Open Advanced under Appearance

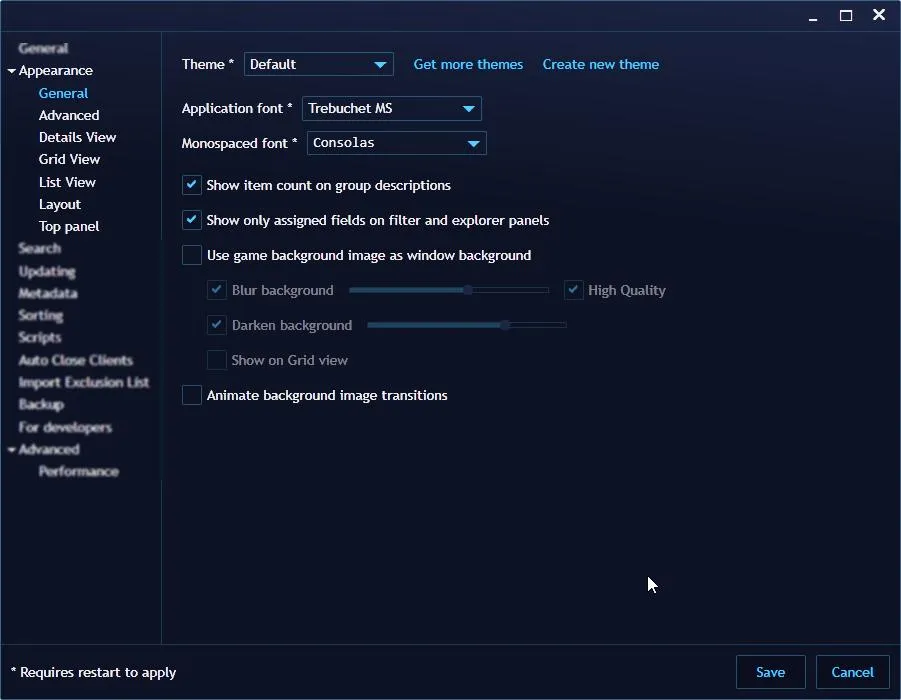pyautogui.click(x=69, y=116)
